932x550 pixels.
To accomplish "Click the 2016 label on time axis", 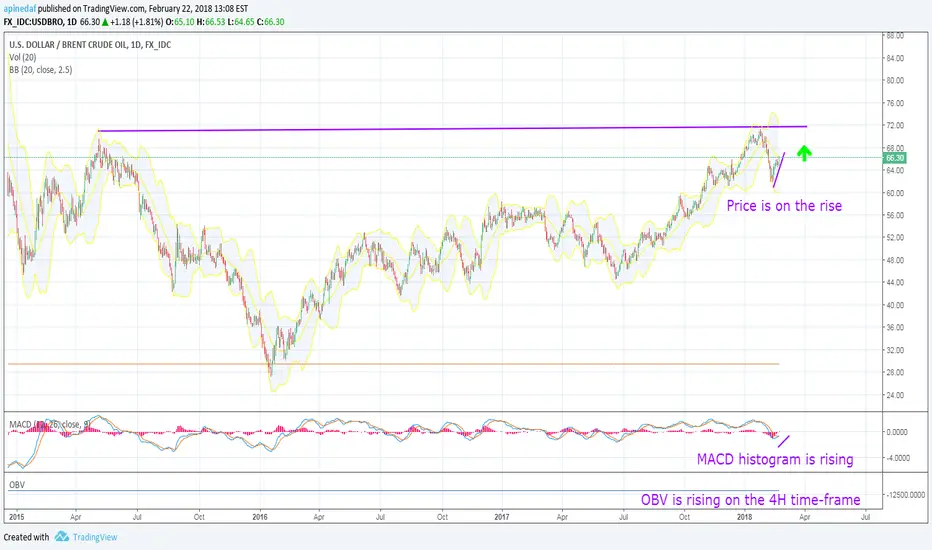I will click(260, 517).
